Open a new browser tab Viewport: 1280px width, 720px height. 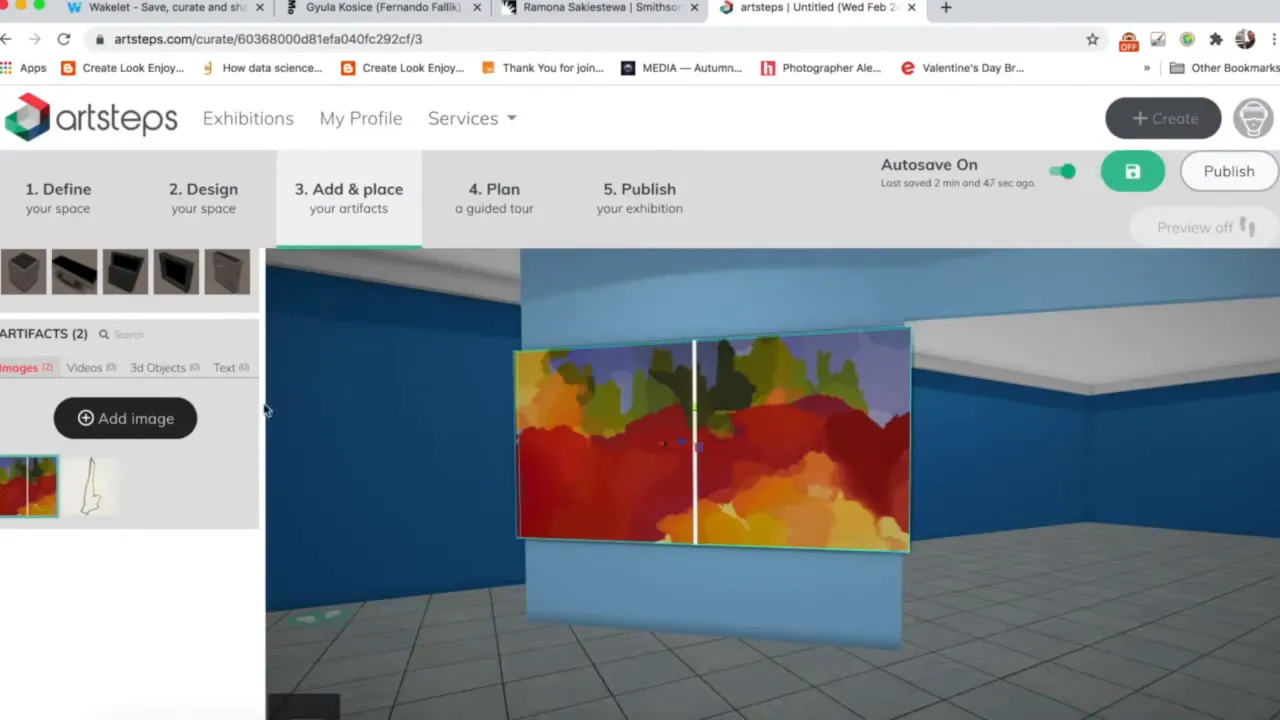click(x=946, y=8)
